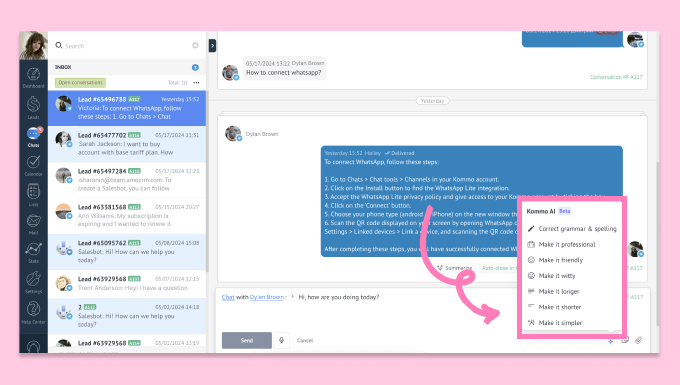Screen dimensions: 680x385
Task: Open conversation Lead #65477702
Action: click(127, 144)
